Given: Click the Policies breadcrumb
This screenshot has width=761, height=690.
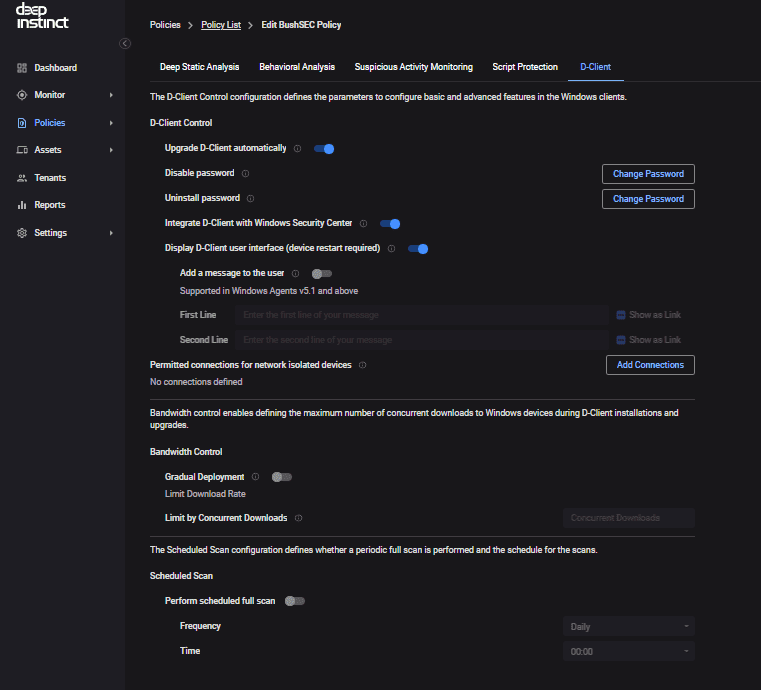Looking at the screenshot, I should (165, 25).
